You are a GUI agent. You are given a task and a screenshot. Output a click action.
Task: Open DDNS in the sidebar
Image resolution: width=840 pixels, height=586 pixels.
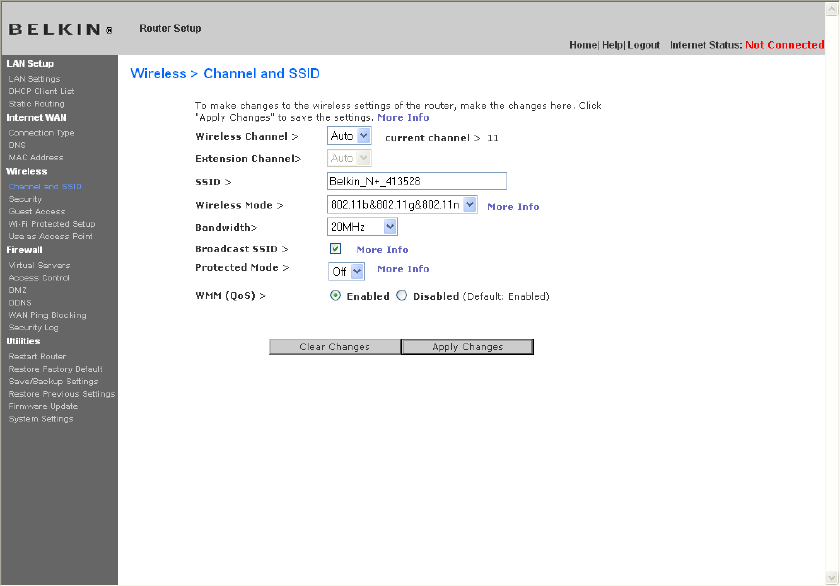point(20,303)
